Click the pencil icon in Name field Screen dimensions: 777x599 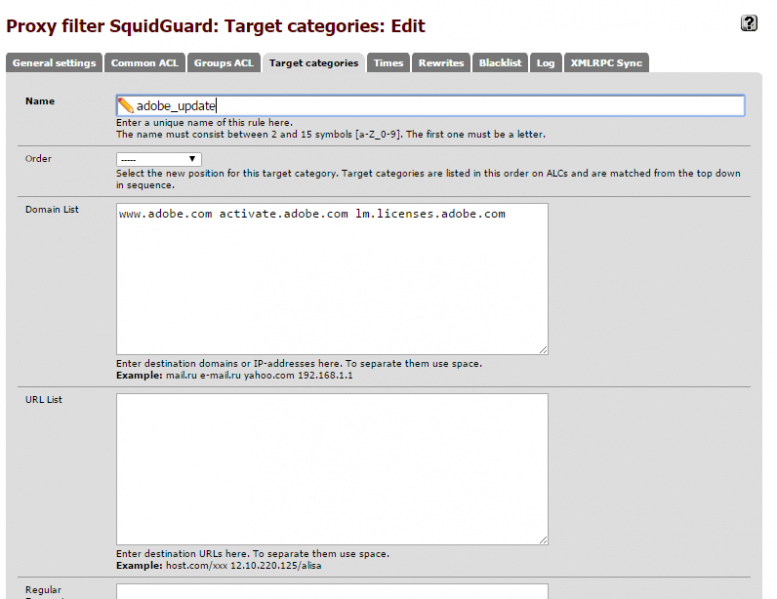125,106
